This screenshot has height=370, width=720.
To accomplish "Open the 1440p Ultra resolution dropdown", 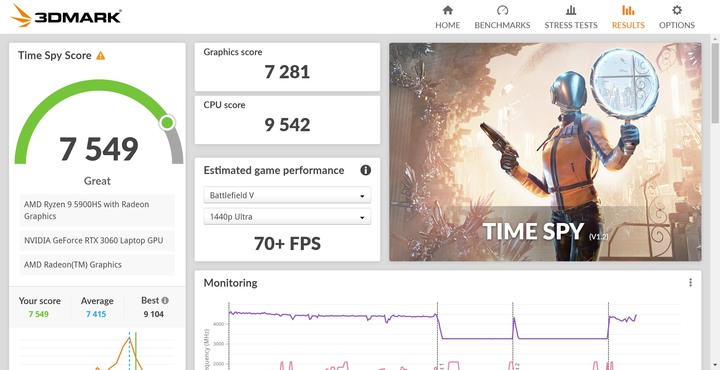I will (287, 217).
